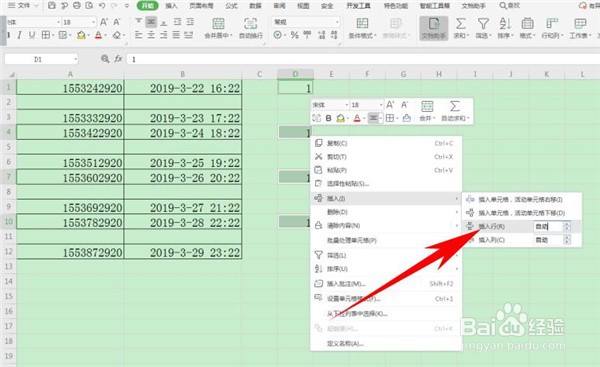Choose insert cells, shift cells down option

point(522,213)
